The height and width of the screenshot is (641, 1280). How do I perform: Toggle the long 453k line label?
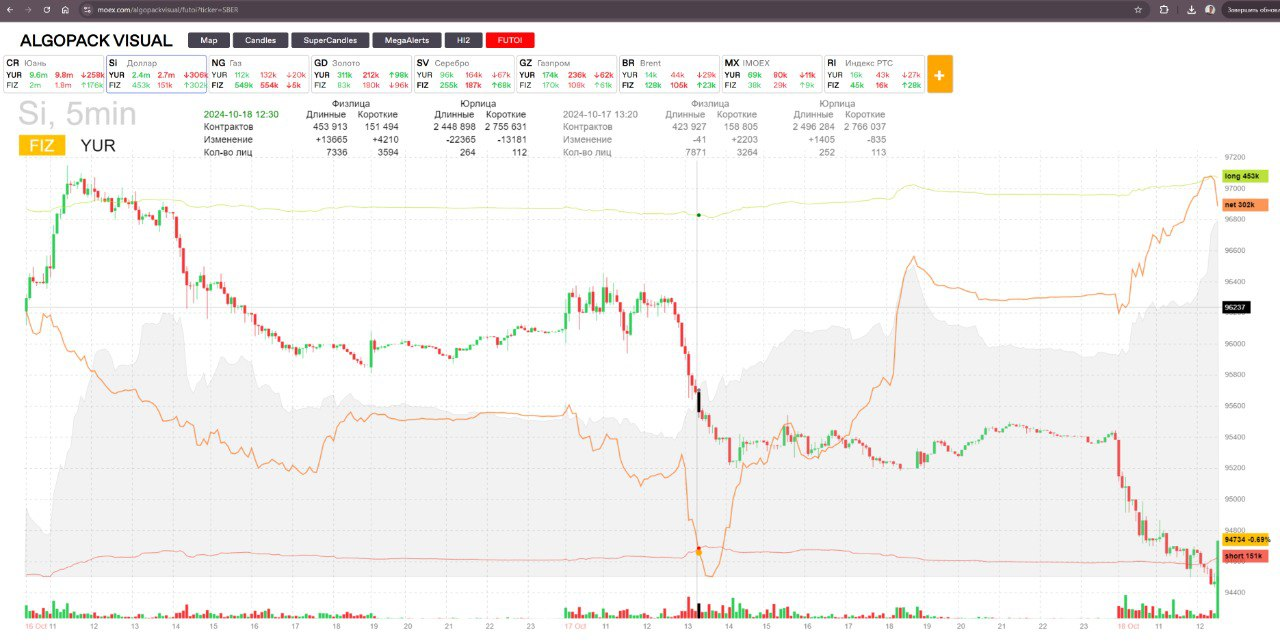tap(1243, 176)
